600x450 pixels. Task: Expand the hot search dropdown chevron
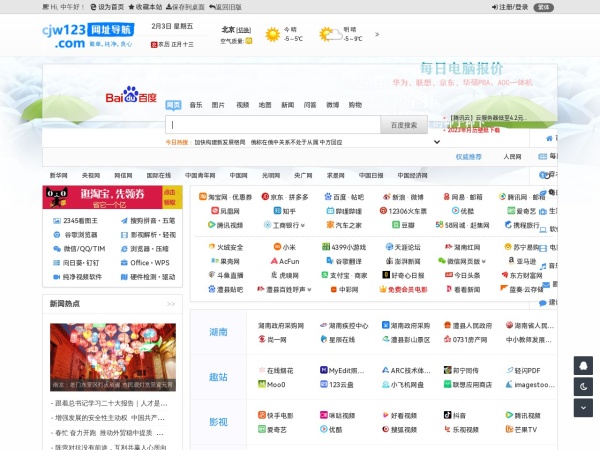(x=437, y=142)
